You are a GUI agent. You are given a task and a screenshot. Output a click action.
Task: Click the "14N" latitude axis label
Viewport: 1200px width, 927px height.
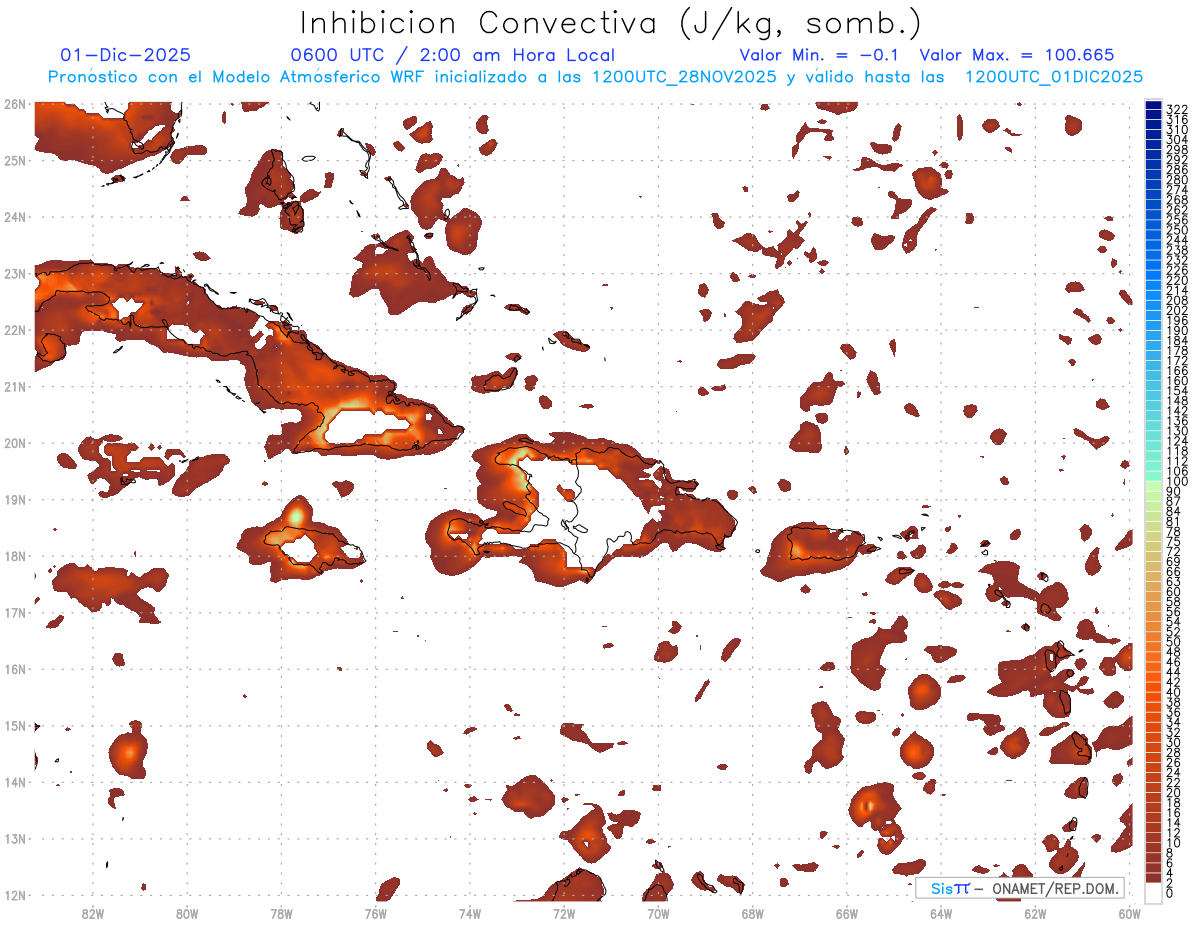(14, 782)
